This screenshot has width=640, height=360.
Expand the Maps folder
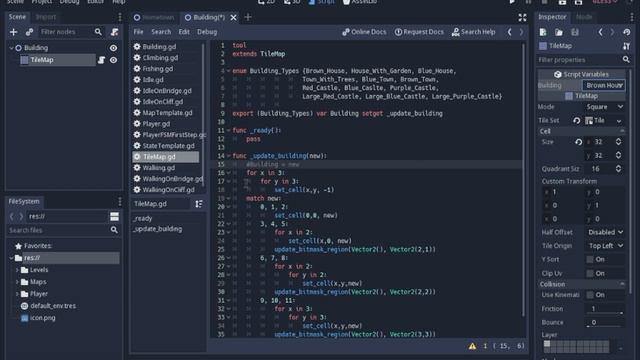[x=17, y=282]
